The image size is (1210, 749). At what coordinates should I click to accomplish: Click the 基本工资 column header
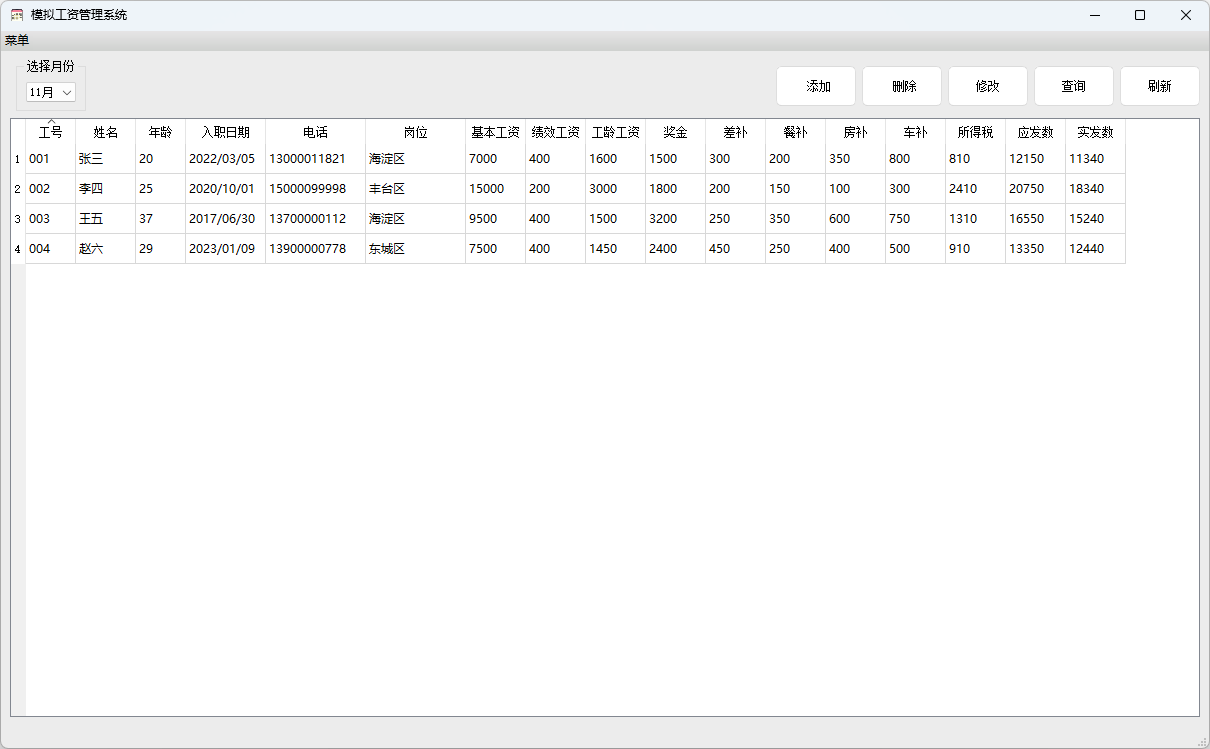496,132
